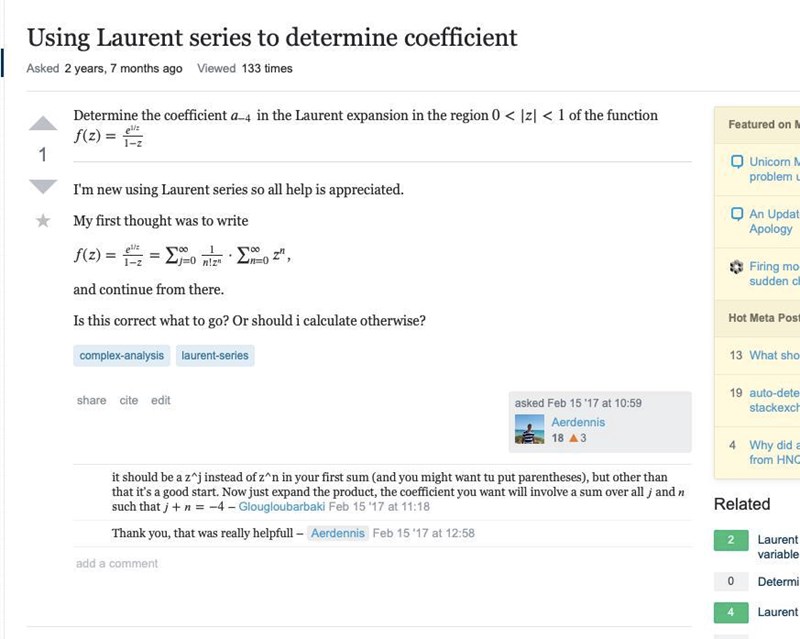
Task: Open related question with score 4
Action: click(x=777, y=611)
